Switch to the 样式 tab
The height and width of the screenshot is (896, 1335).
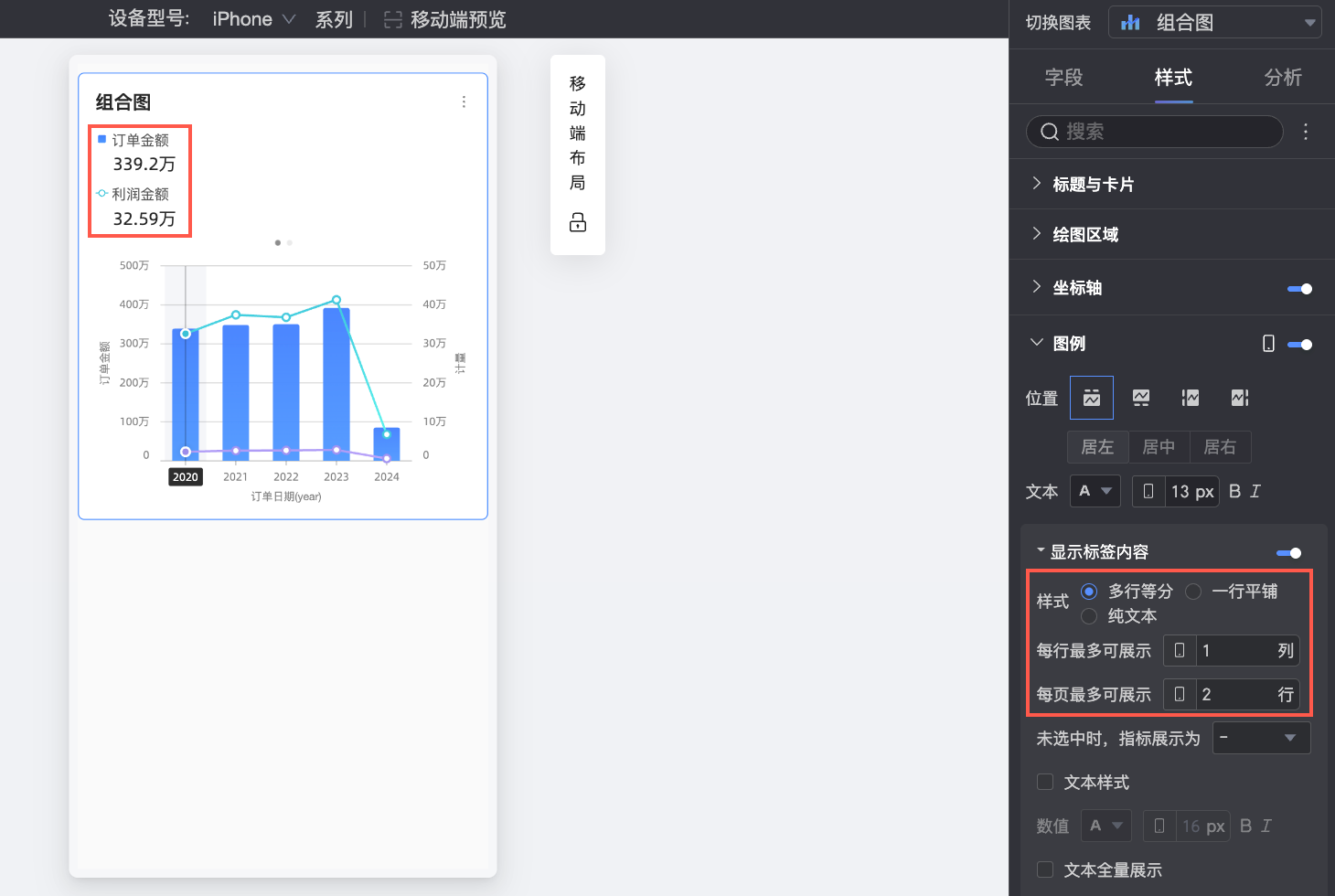[x=1173, y=78]
